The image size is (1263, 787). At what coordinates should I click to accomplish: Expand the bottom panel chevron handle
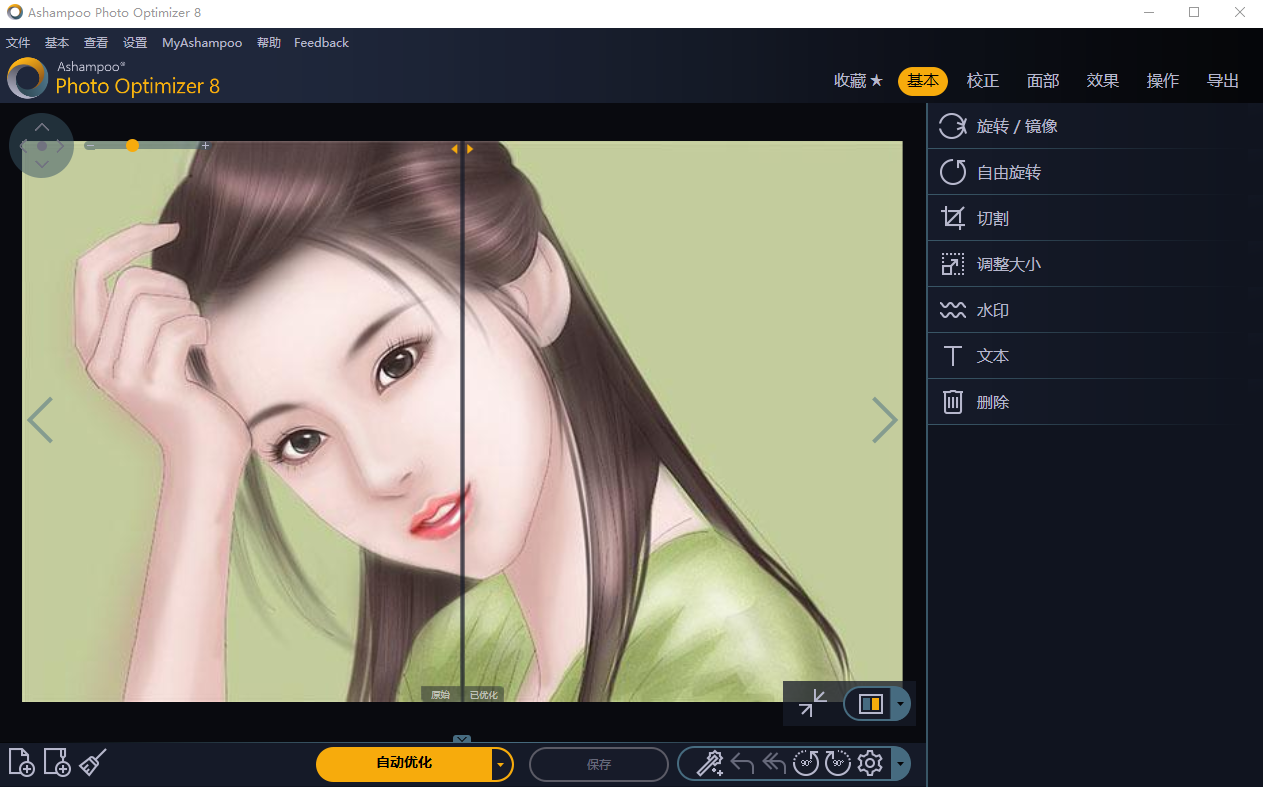point(462,740)
